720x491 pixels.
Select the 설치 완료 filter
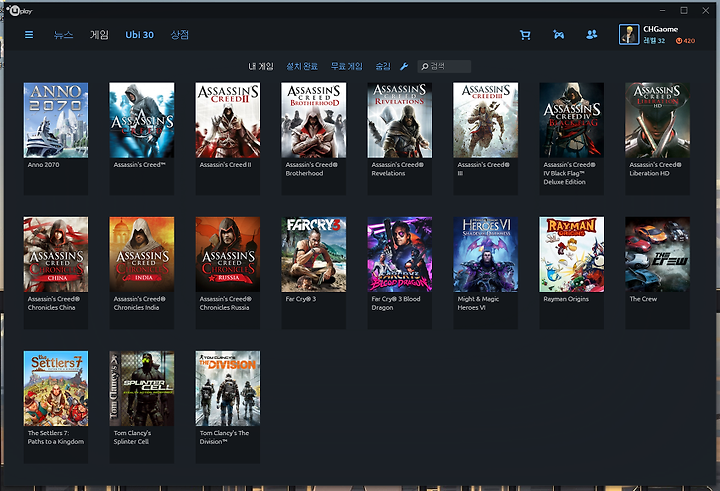pyautogui.click(x=302, y=67)
